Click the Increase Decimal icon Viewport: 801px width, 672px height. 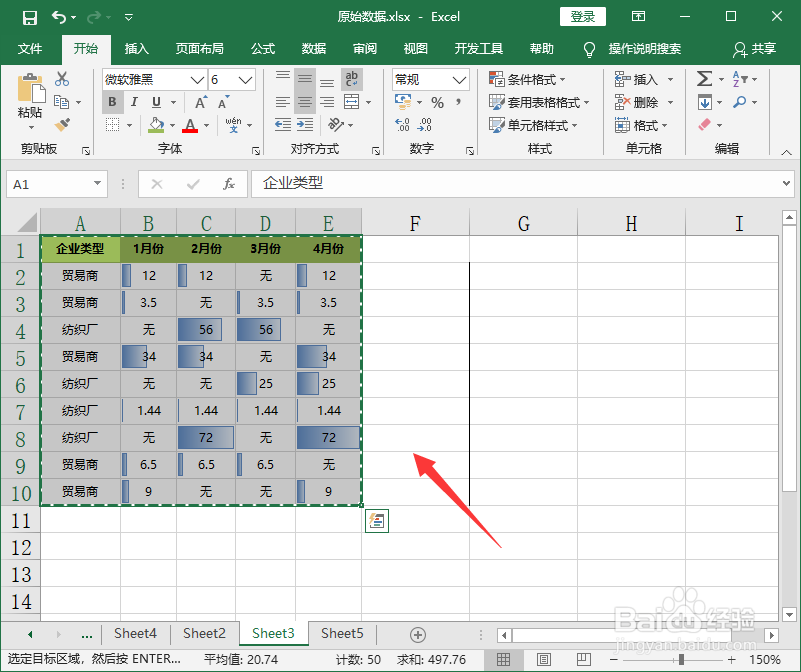(x=403, y=125)
